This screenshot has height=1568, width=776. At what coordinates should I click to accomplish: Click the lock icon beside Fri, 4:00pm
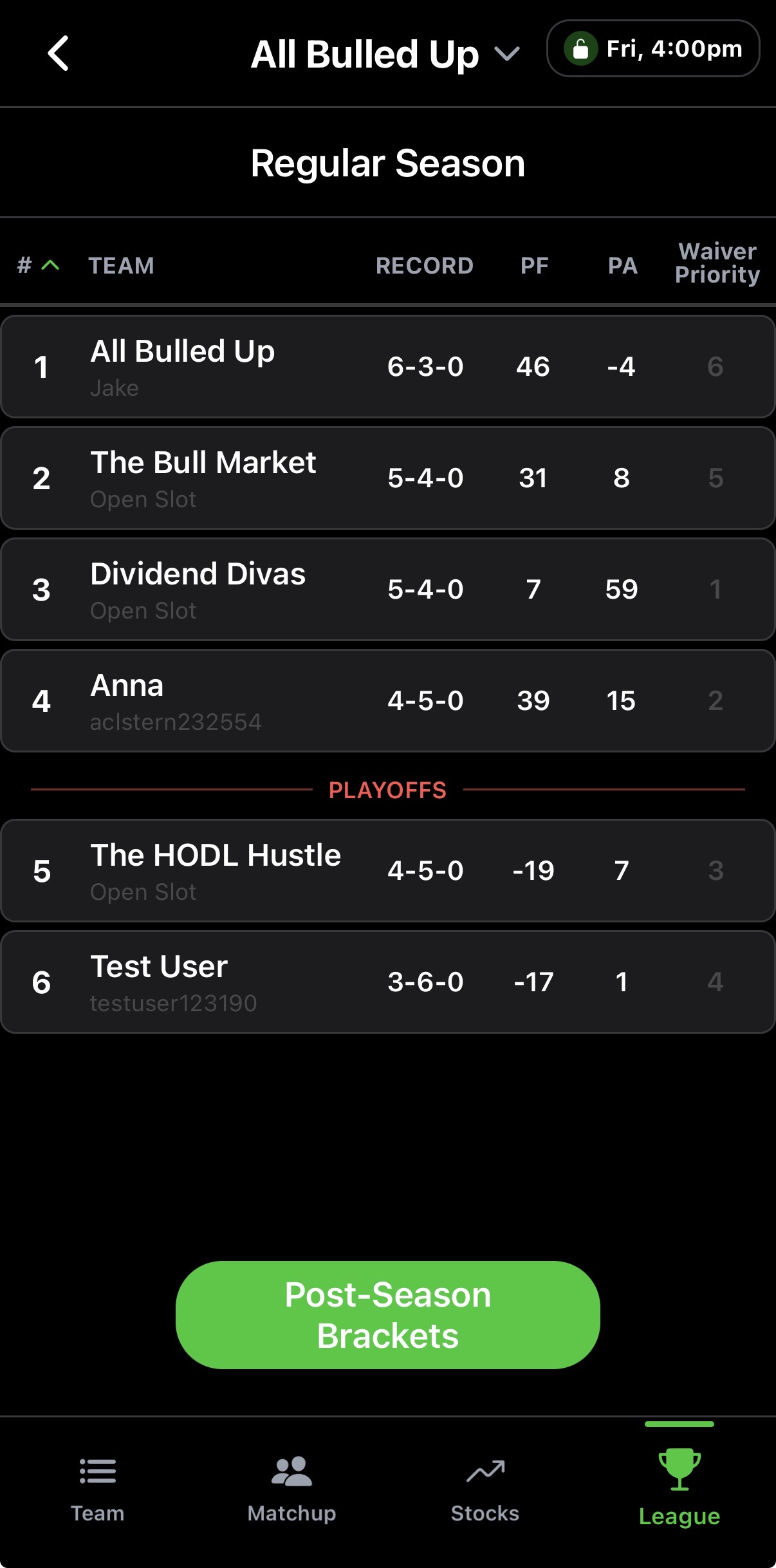pyautogui.click(x=582, y=48)
